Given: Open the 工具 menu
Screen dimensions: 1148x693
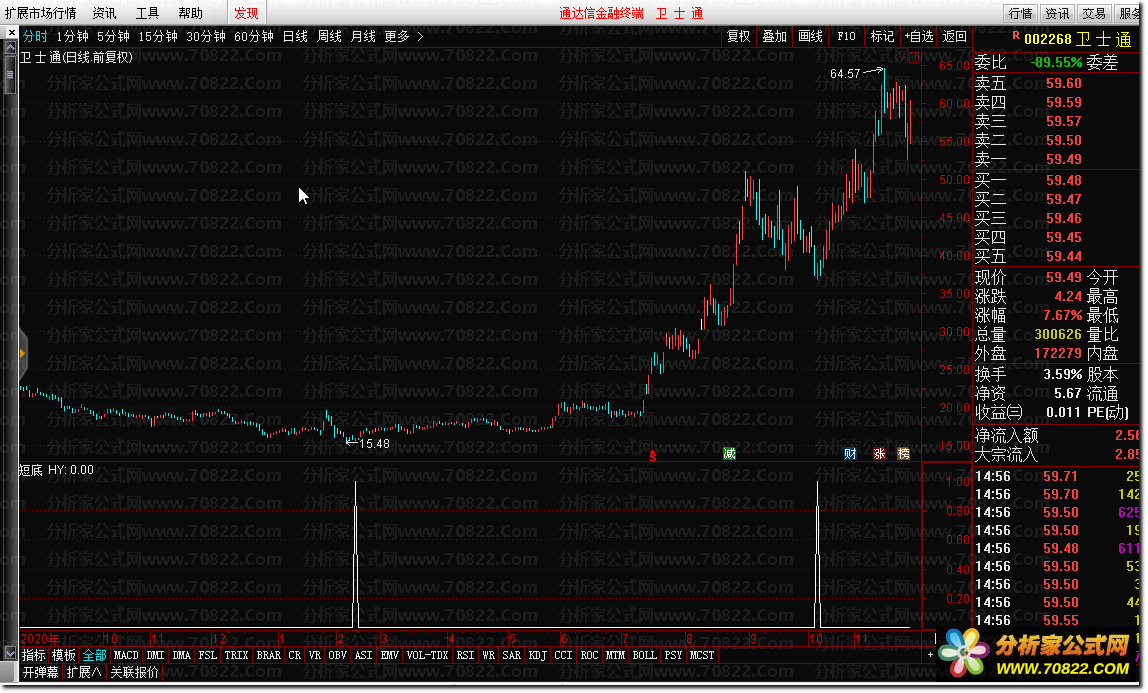Looking at the screenshot, I should point(147,13).
